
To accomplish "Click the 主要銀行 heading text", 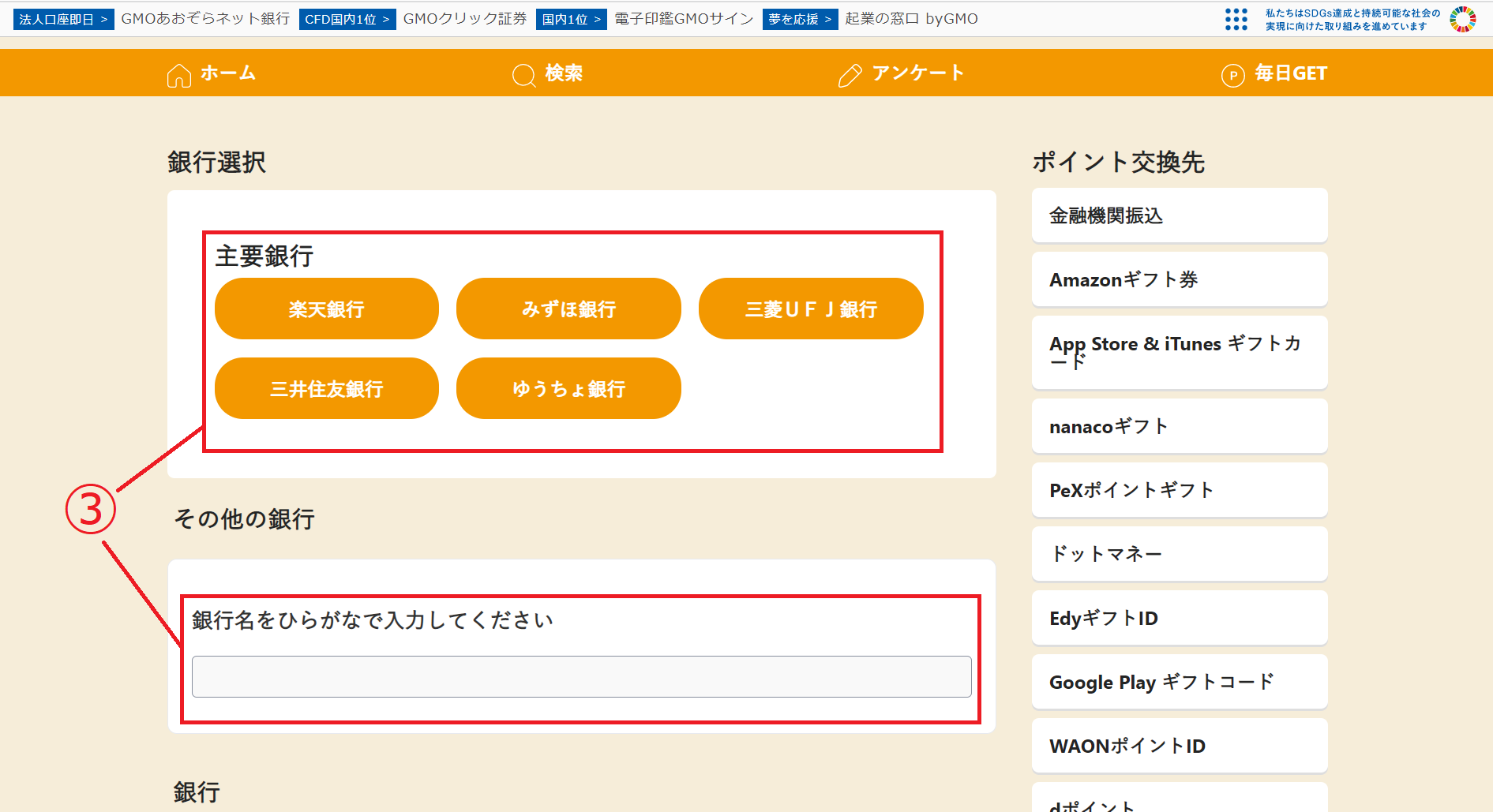I will click(x=264, y=256).
